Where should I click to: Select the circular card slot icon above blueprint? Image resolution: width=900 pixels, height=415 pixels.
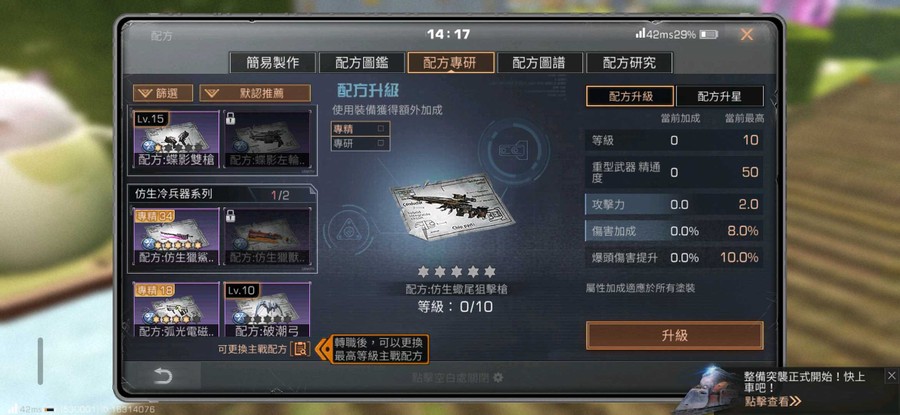coord(513,151)
